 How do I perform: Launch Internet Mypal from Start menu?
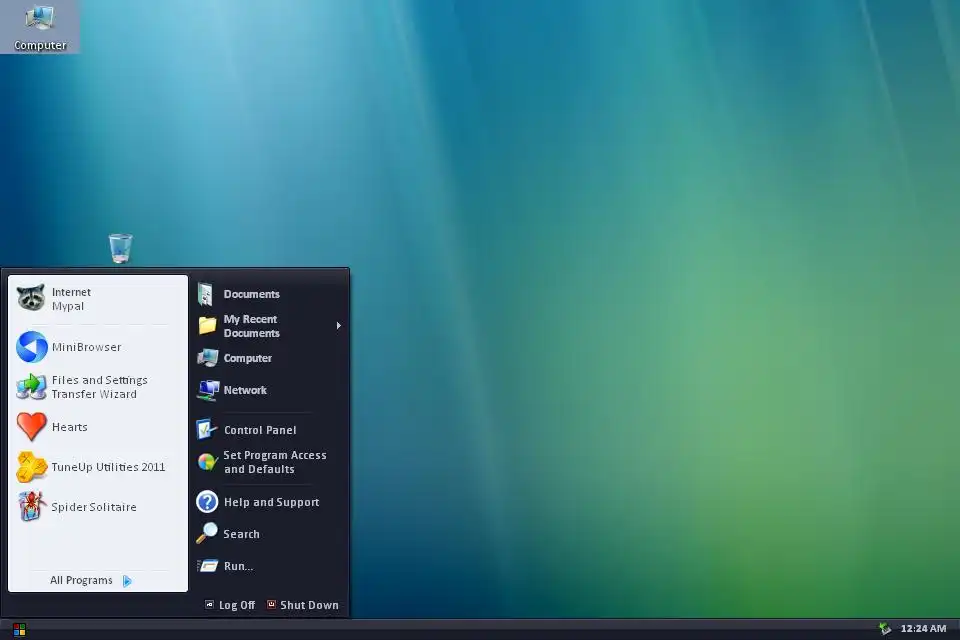[98, 299]
